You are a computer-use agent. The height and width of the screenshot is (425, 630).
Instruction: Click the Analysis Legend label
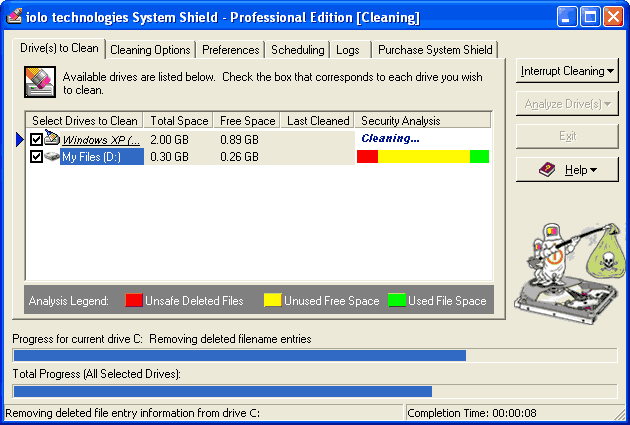[69, 301]
